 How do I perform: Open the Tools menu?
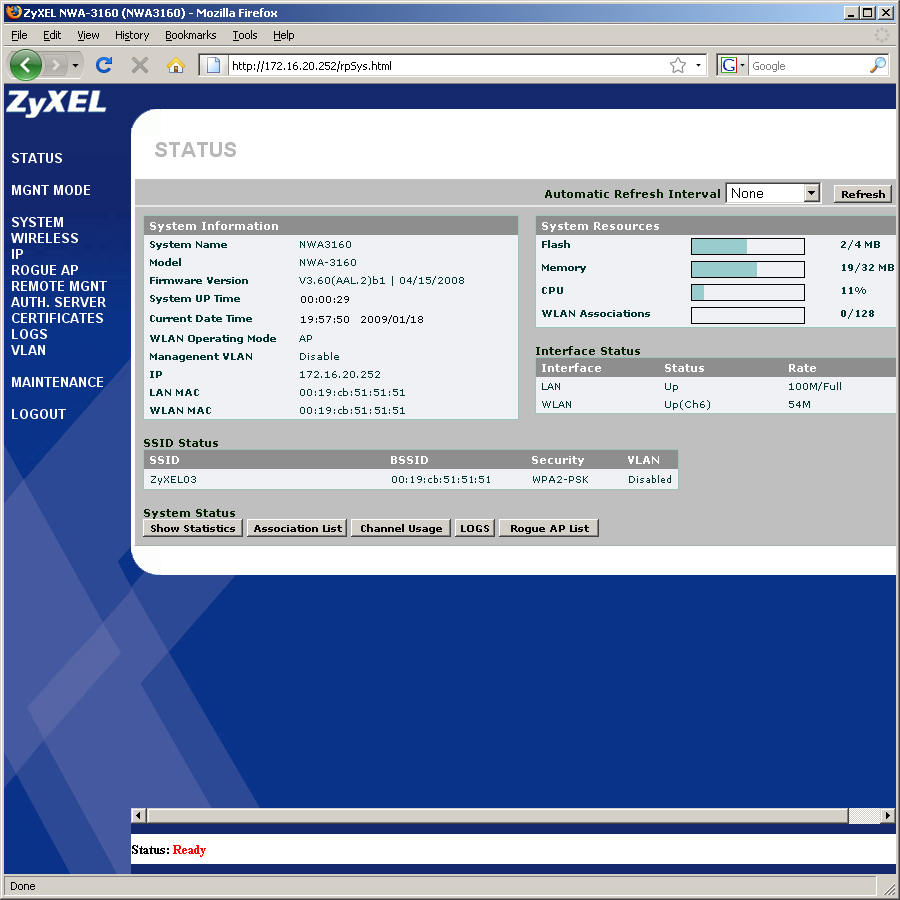coord(245,35)
